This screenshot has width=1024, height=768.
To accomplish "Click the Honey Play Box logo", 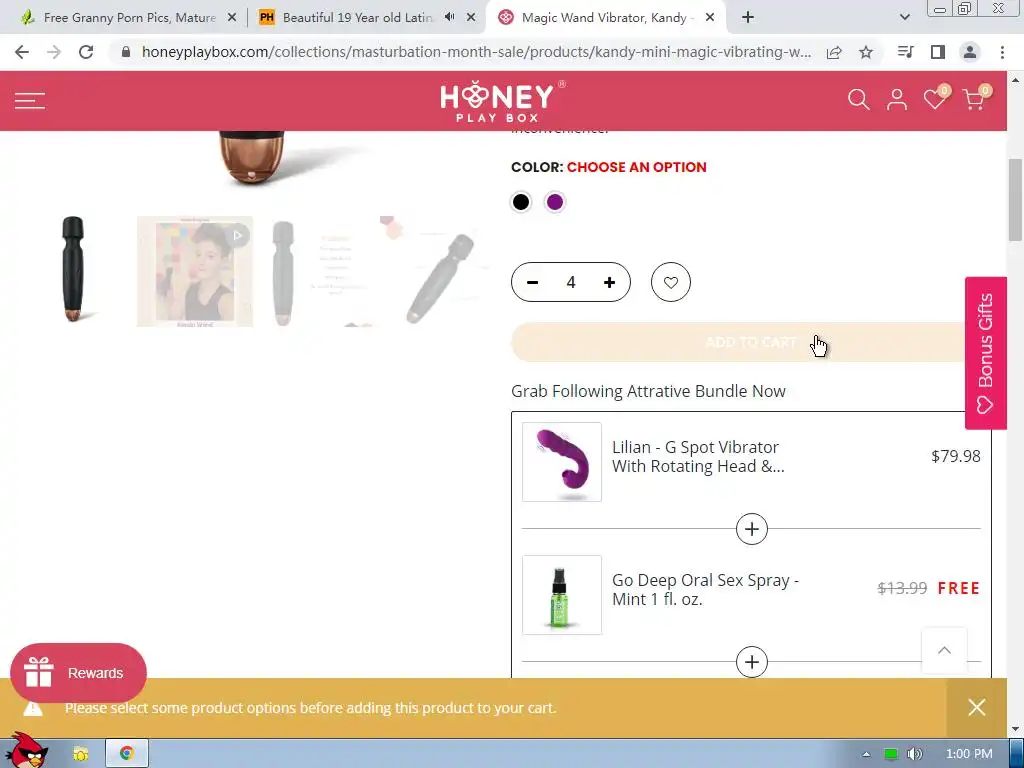I will [502, 101].
